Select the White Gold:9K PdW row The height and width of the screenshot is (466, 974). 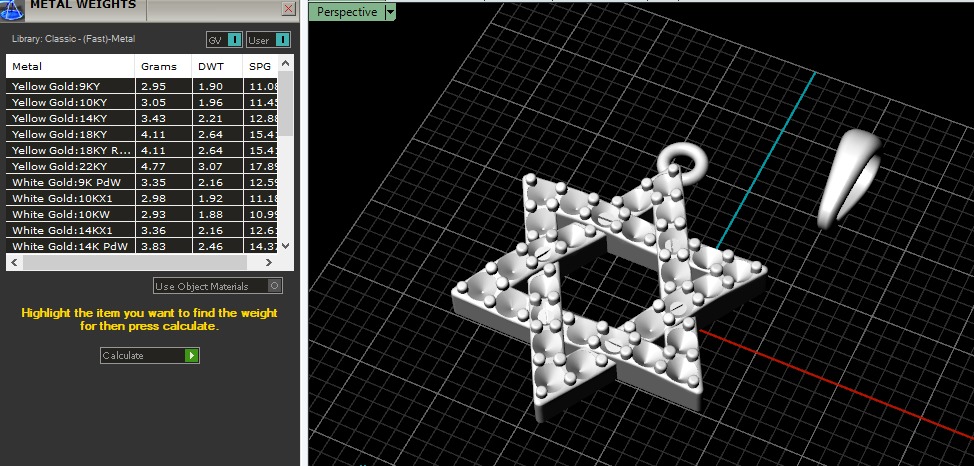click(x=142, y=183)
